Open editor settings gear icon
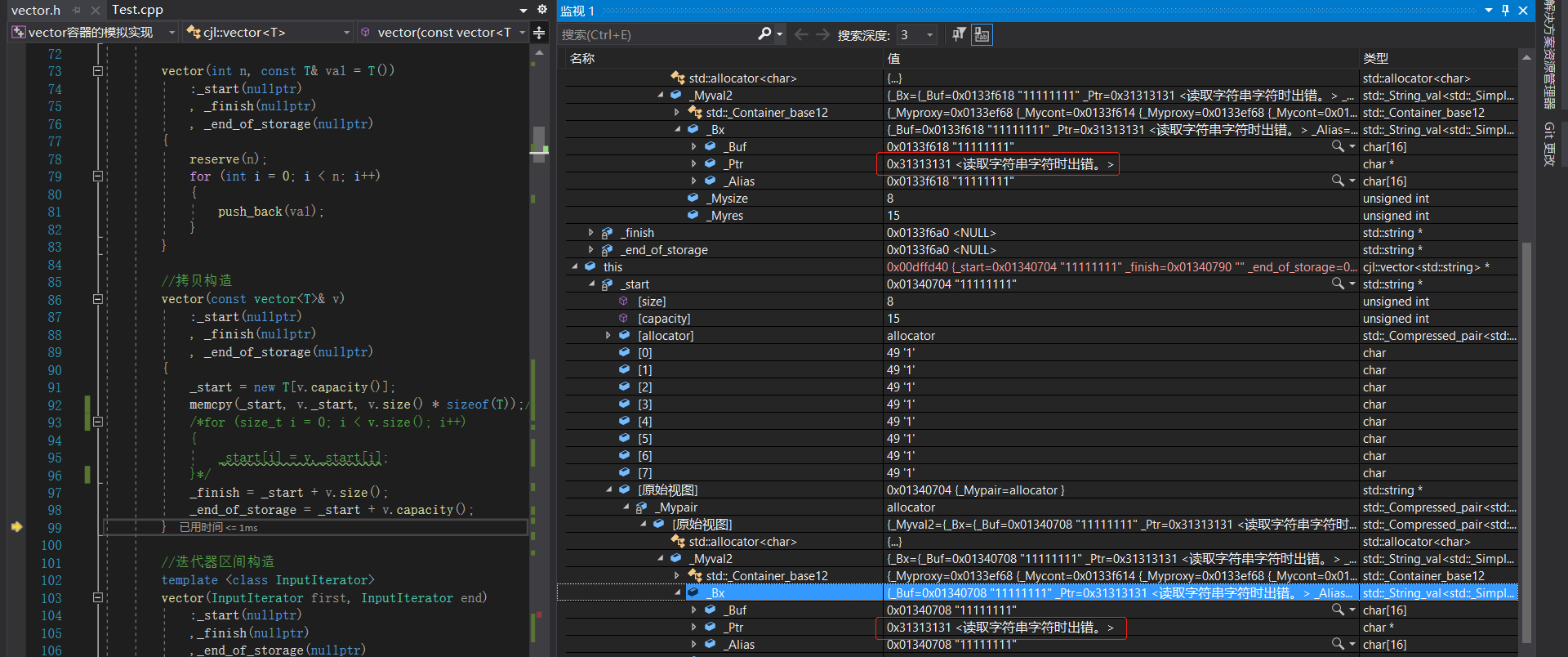Image resolution: width=1568 pixels, height=657 pixels. click(542, 9)
